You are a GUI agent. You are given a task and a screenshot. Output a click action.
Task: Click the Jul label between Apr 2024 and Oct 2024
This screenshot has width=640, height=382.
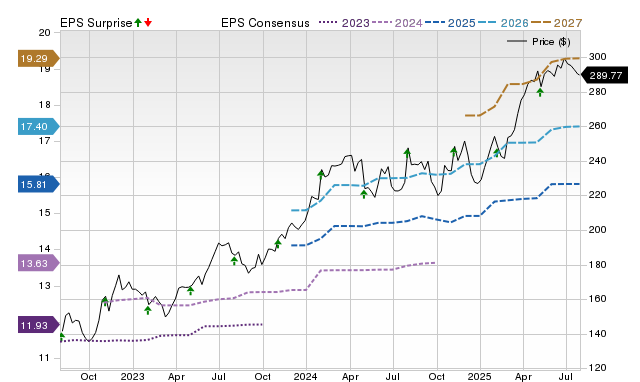(393, 376)
